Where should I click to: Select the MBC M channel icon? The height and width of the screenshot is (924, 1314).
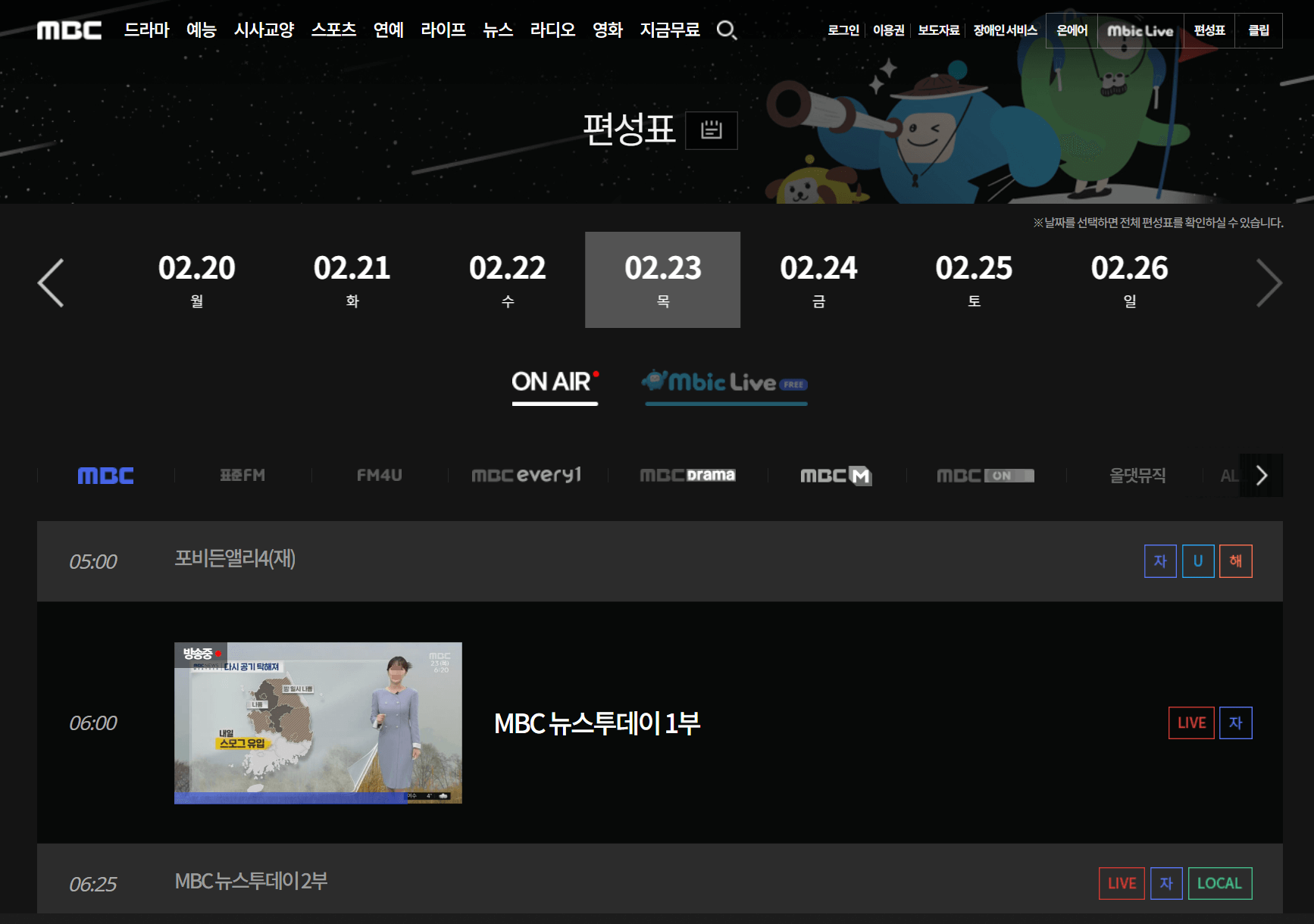(834, 475)
